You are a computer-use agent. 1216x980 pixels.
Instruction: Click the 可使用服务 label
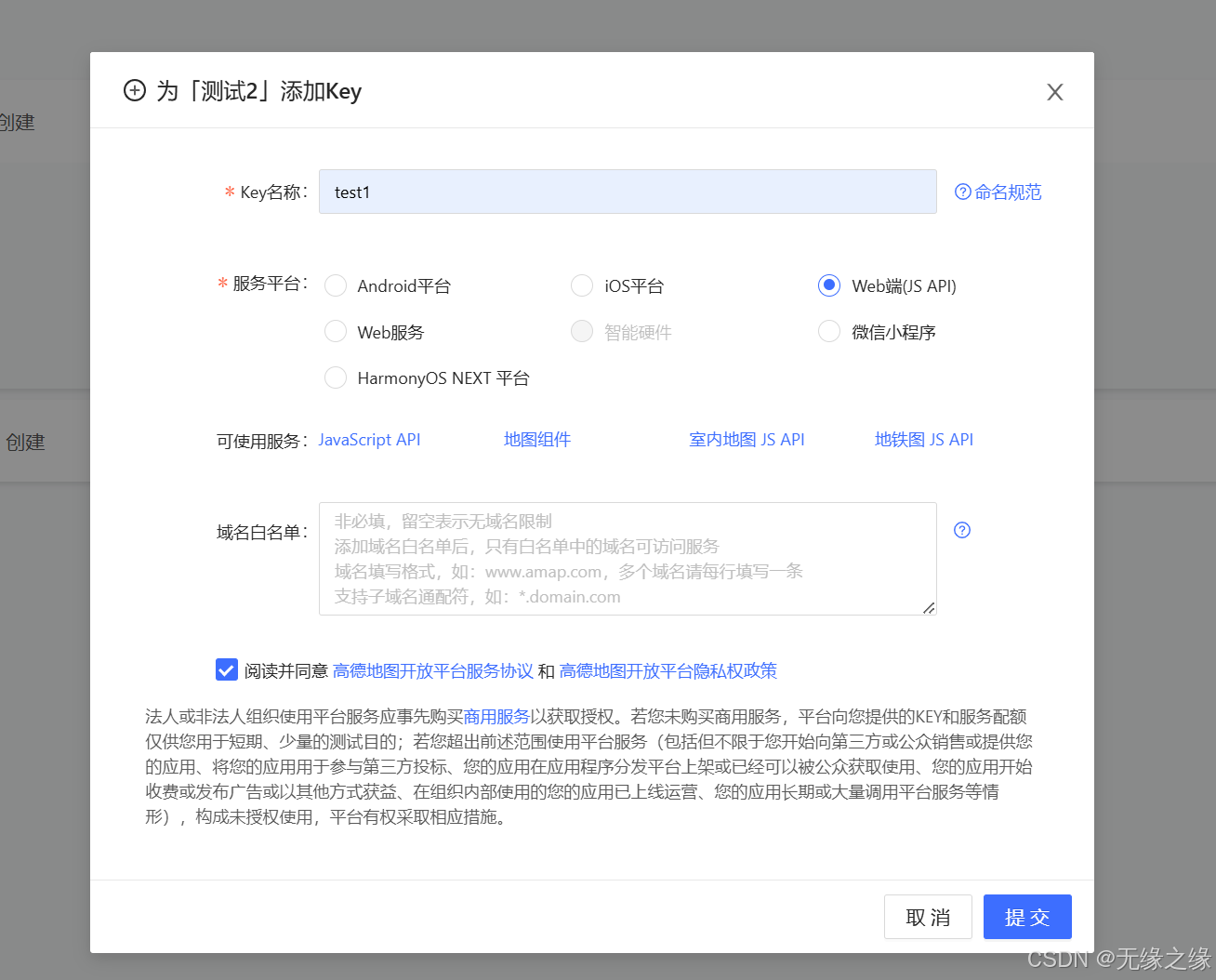[x=262, y=442]
